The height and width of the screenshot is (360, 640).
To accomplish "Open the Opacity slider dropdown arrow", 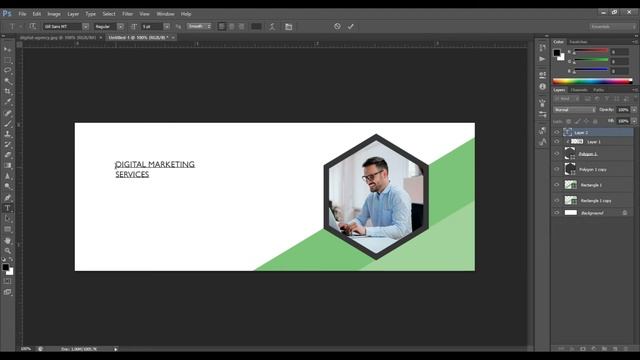I will (x=634, y=110).
